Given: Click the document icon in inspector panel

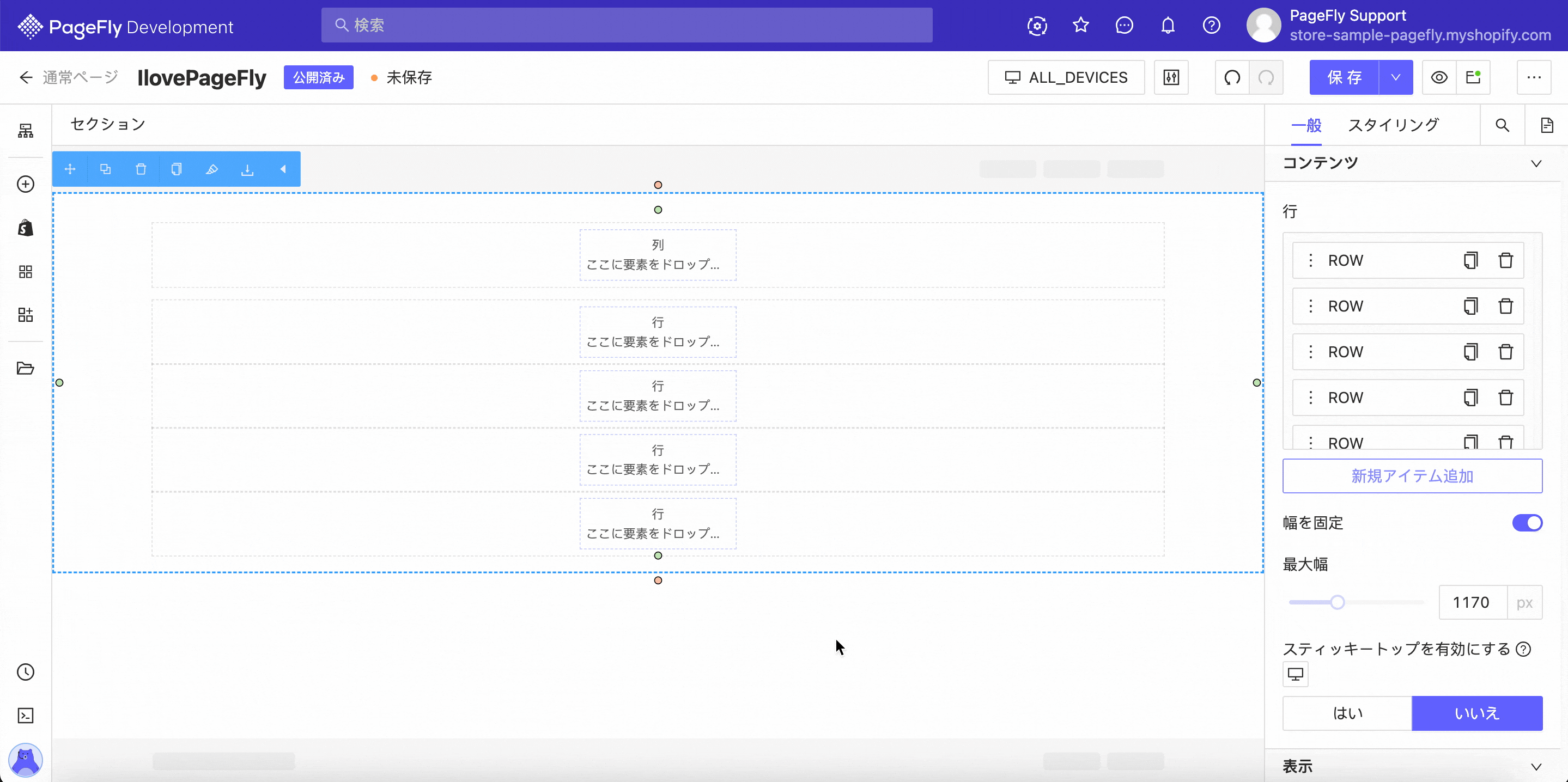Looking at the screenshot, I should [x=1547, y=125].
